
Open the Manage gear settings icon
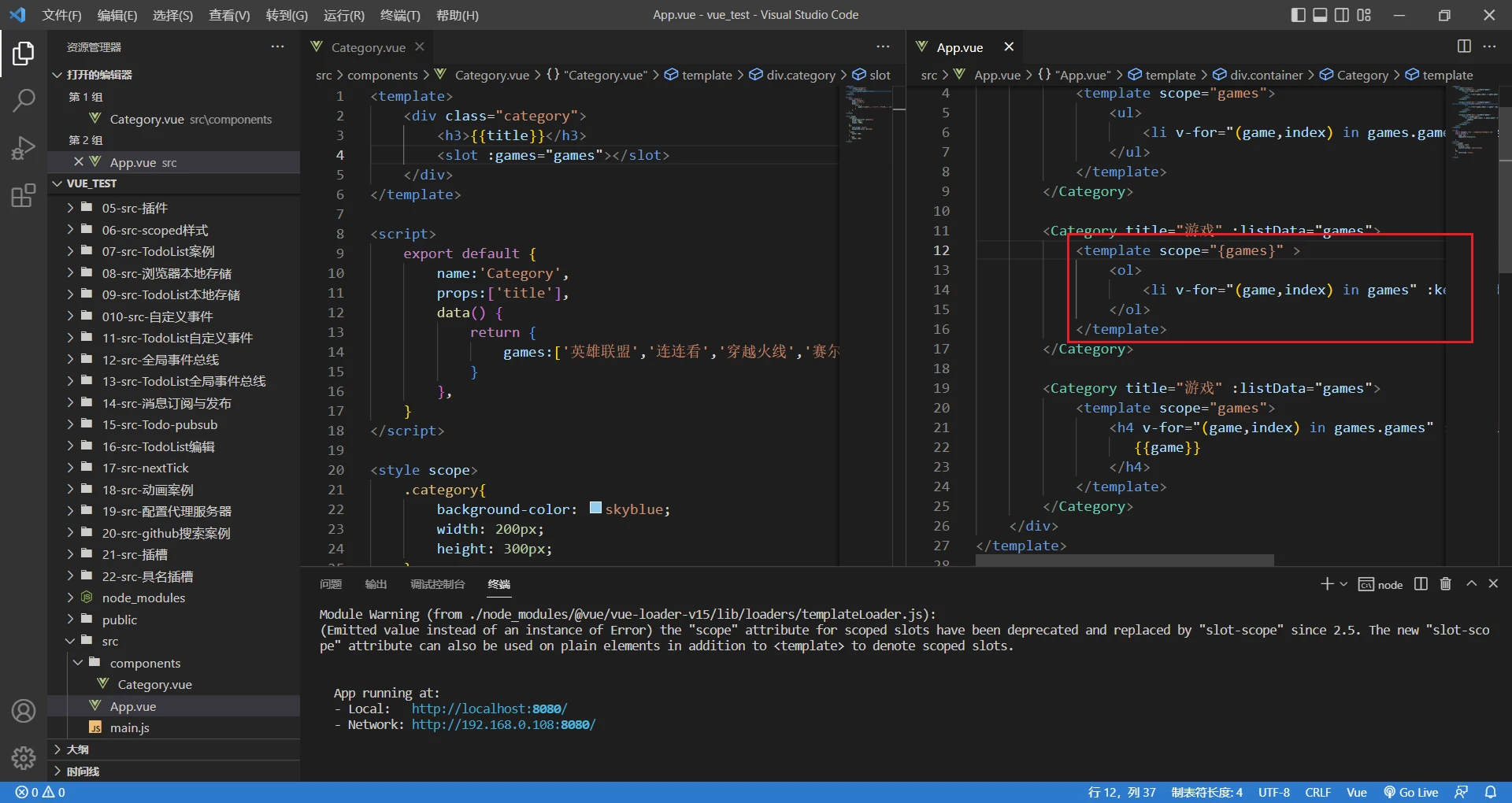pyautogui.click(x=24, y=757)
